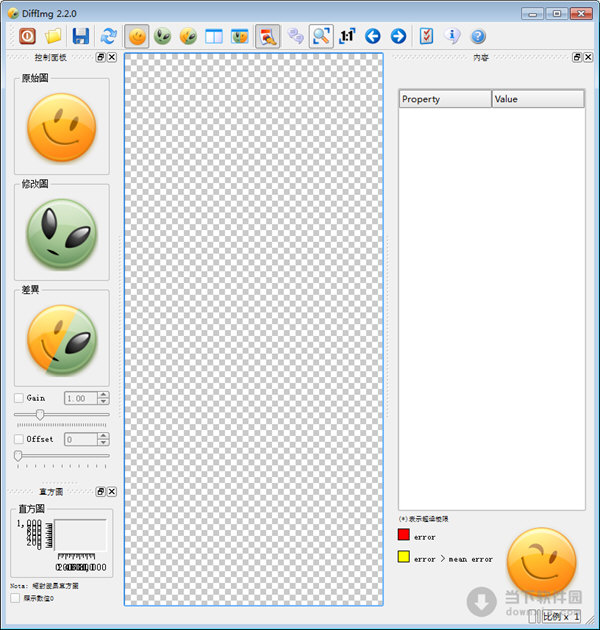
Task: Show original image with orange smiley button
Action: coord(138,36)
